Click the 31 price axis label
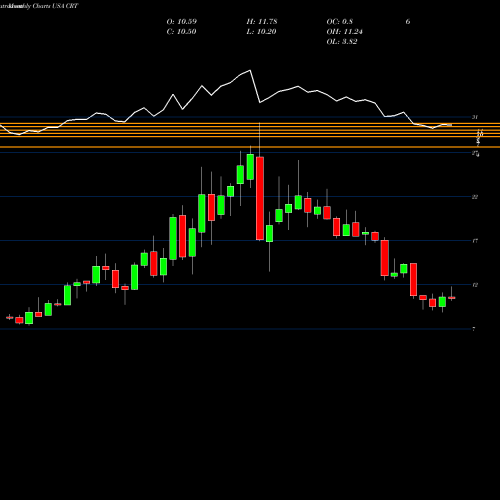 (x=475, y=117)
